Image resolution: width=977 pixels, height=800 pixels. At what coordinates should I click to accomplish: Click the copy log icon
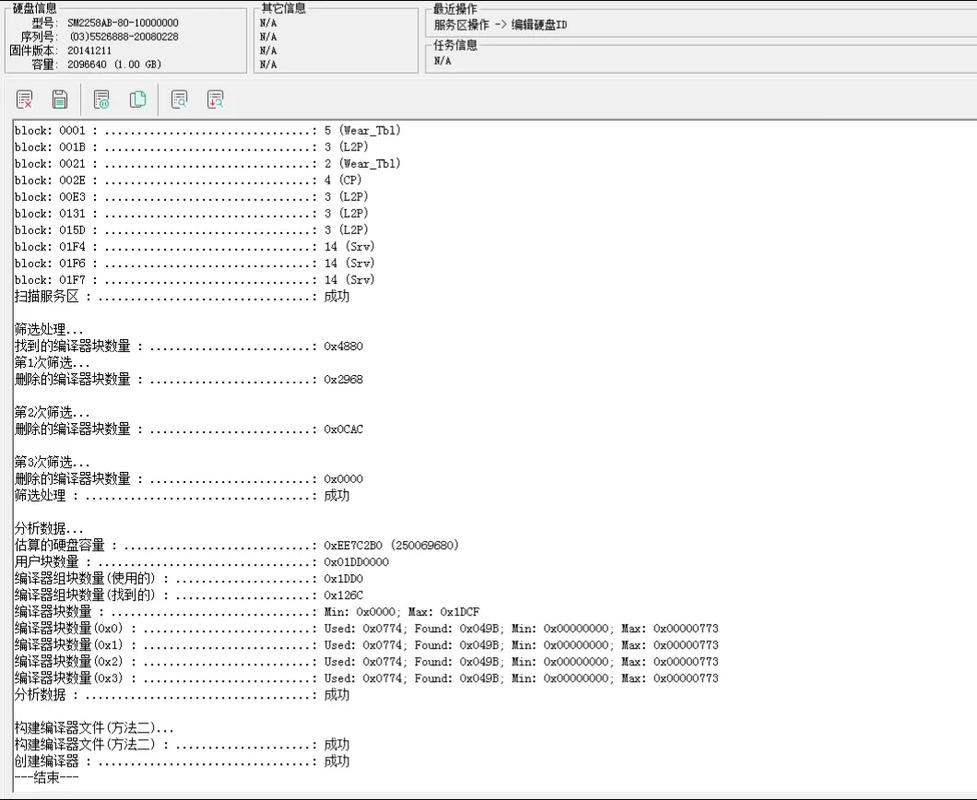pos(138,99)
